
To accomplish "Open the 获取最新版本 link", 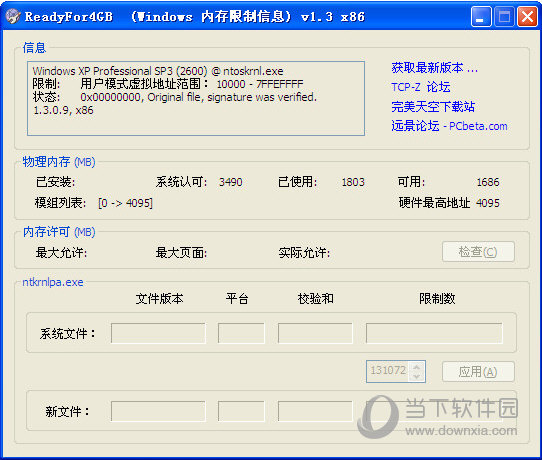I will click(434, 68).
